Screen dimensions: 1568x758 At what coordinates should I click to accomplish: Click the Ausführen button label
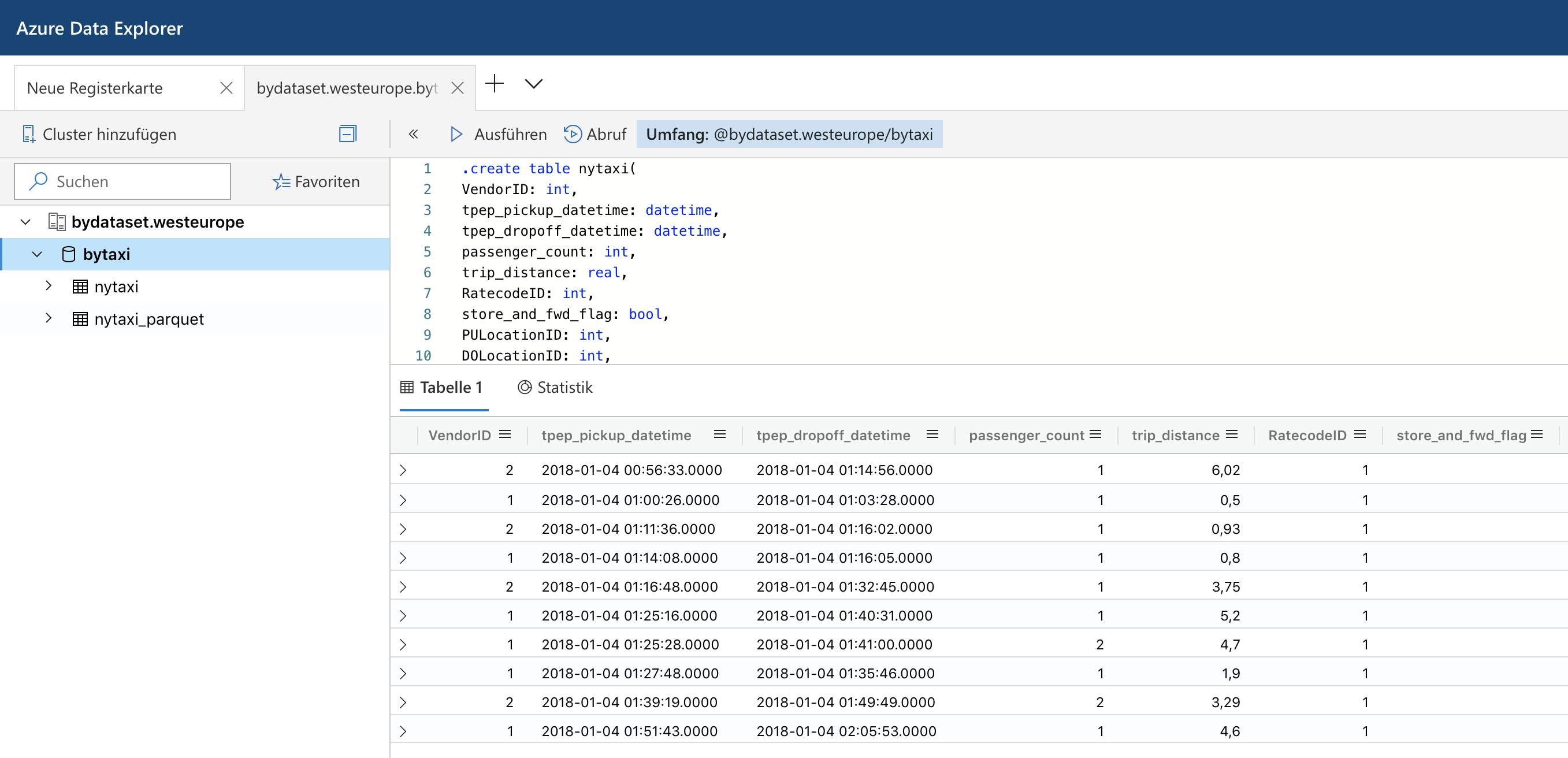(510, 134)
